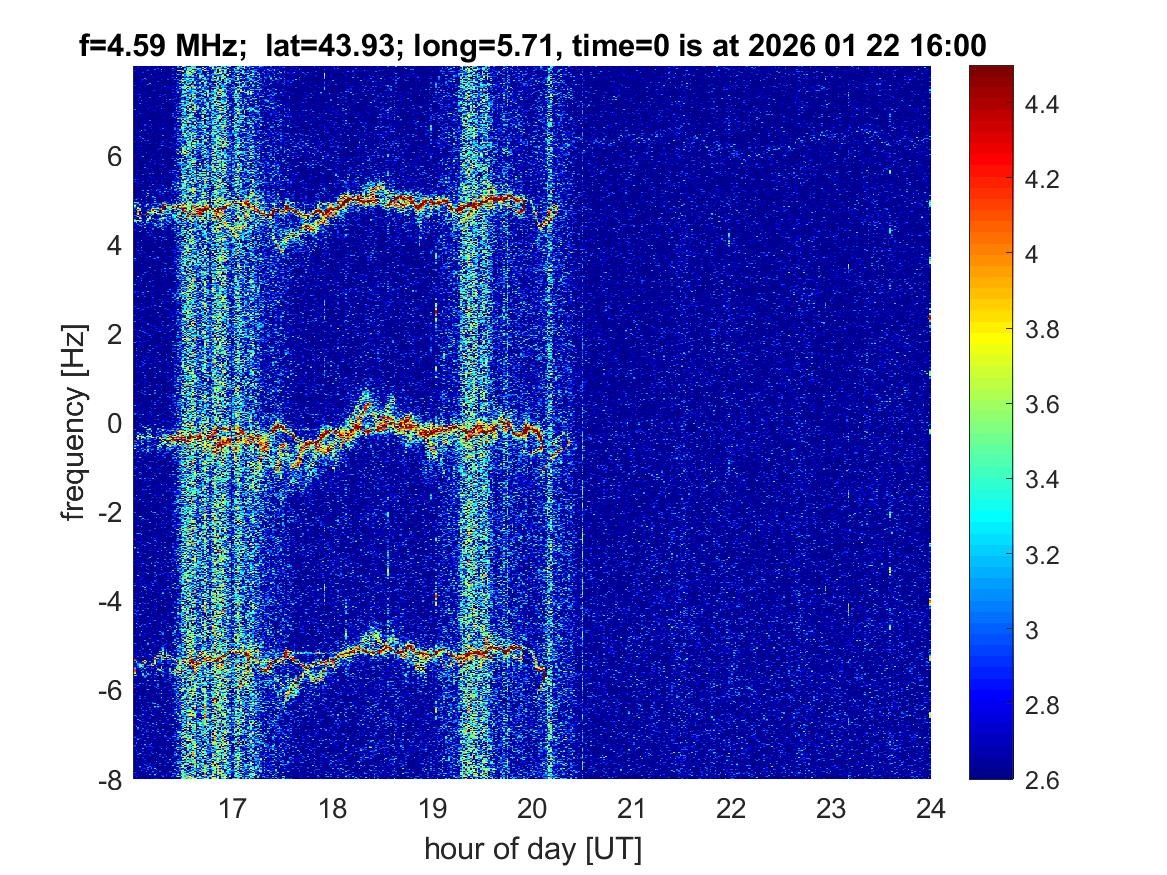1167x875 pixels.
Task: Click the x-axis tick label 20
Action: [x=532, y=806]
